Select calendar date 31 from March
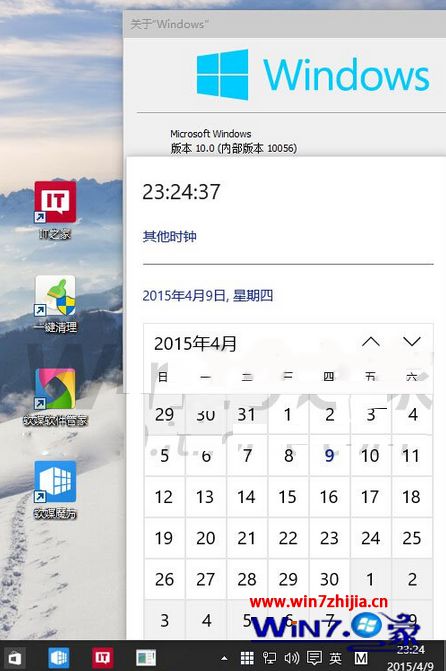Image resolution: width=446 pixels, height=671 pixels. 247,414
